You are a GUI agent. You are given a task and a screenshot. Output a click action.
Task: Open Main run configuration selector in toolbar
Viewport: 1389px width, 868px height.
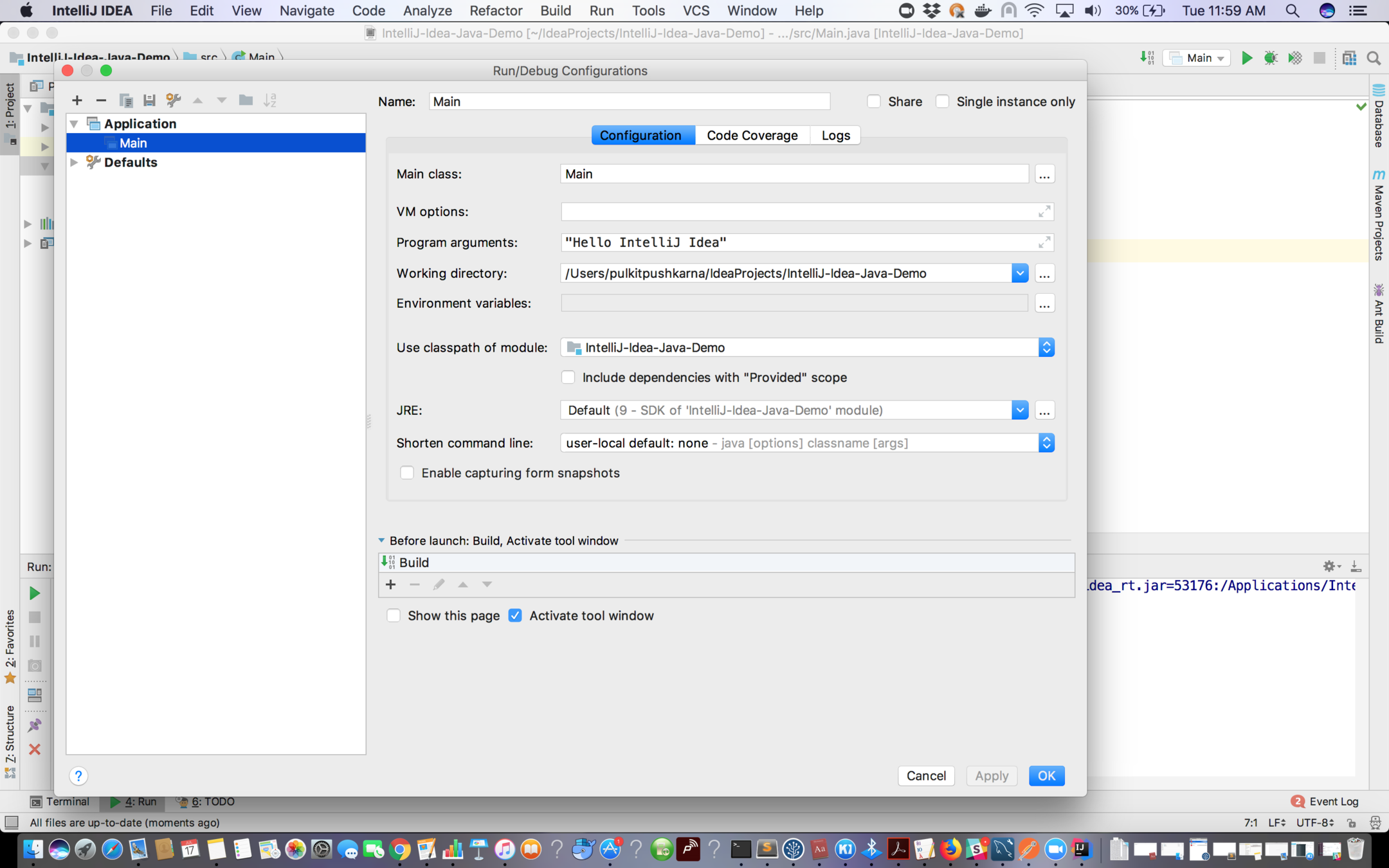tap(1197, 58)
